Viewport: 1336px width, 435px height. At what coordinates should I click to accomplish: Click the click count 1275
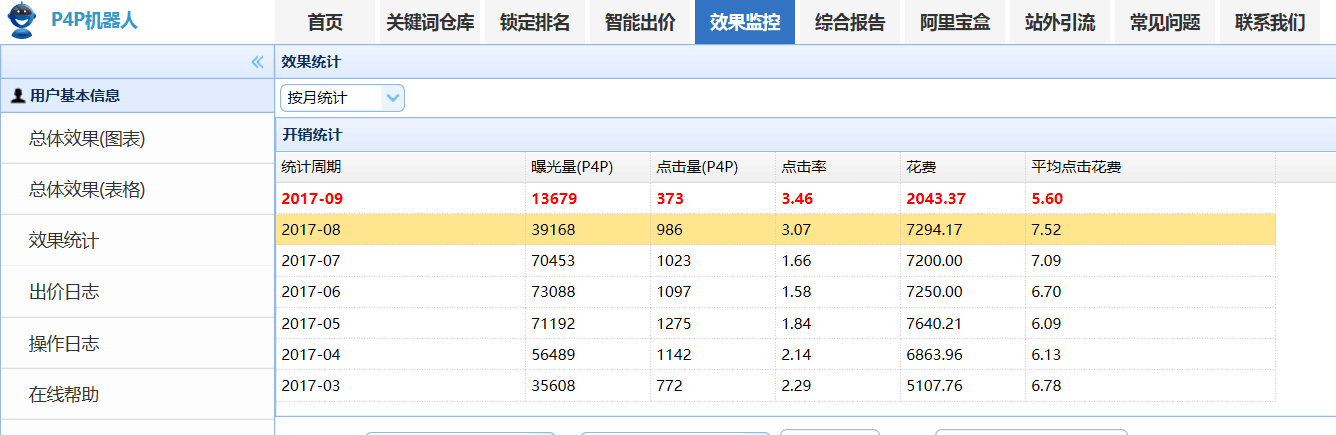click(673, 322)
